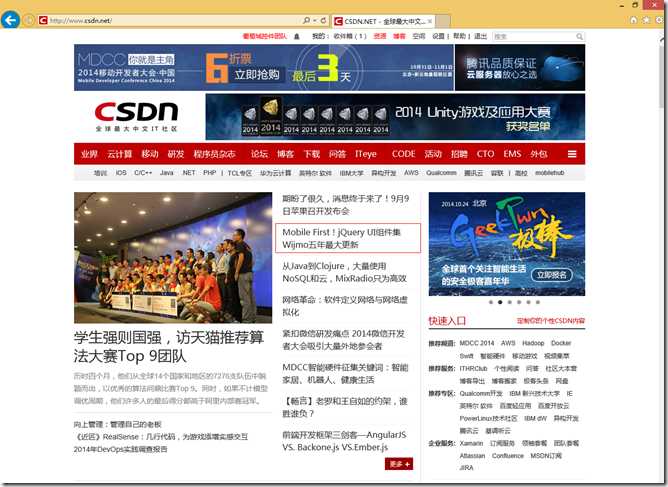
Task: Open the Tencent cloud server banner ad
Action: (520, 67)
